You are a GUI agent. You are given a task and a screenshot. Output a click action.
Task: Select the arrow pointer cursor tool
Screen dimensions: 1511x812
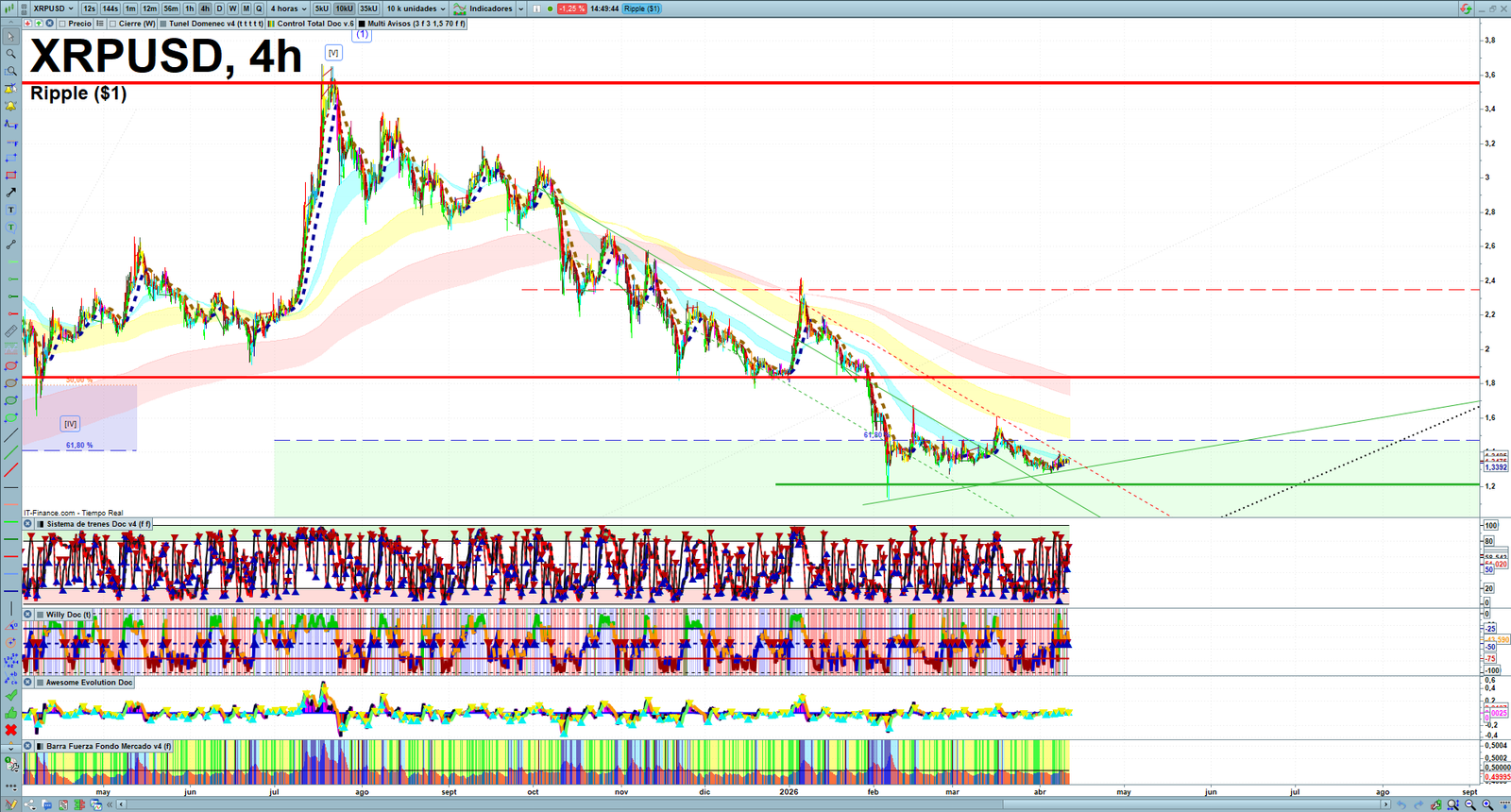[10, 37]
